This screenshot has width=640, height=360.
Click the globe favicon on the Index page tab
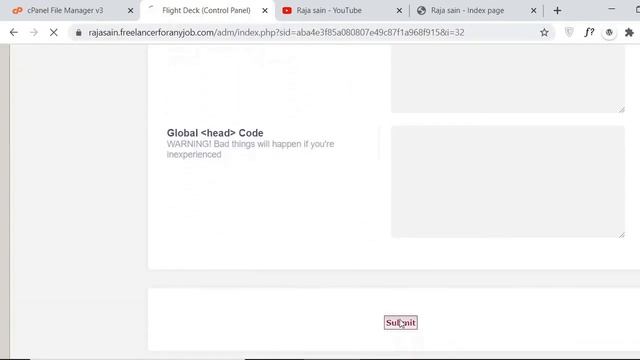click(421, 11)
